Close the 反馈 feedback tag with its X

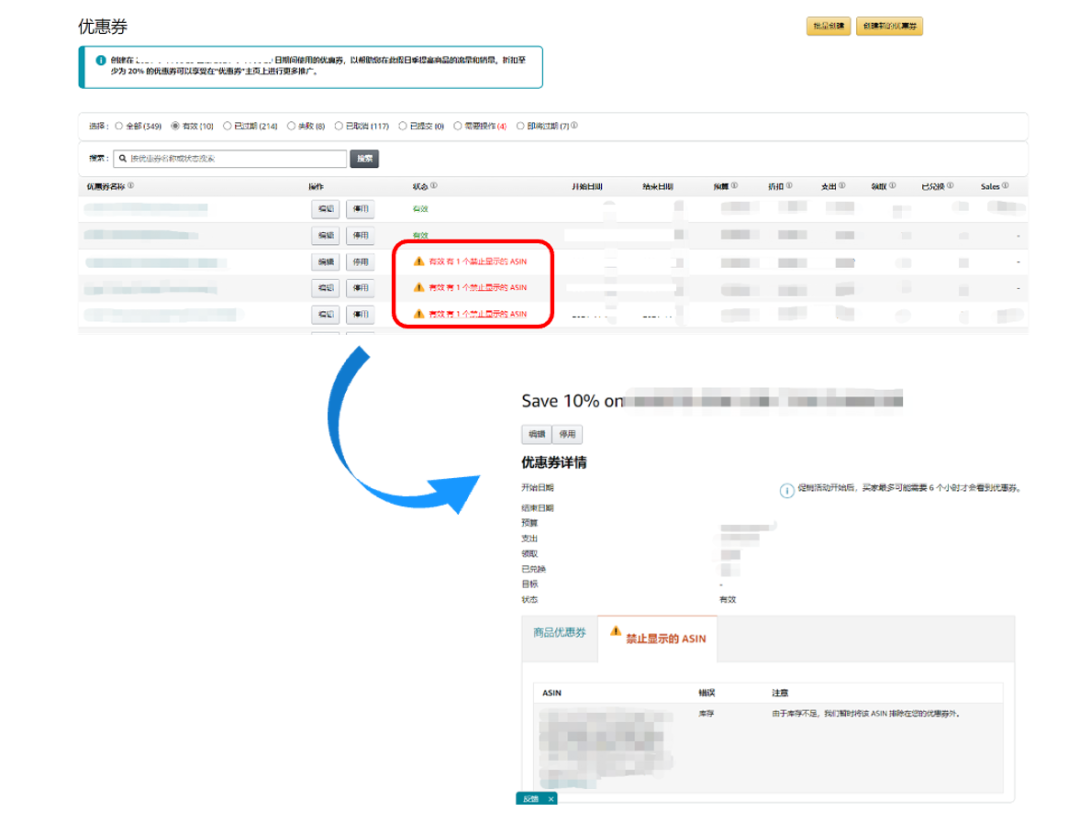click(550, 799)
